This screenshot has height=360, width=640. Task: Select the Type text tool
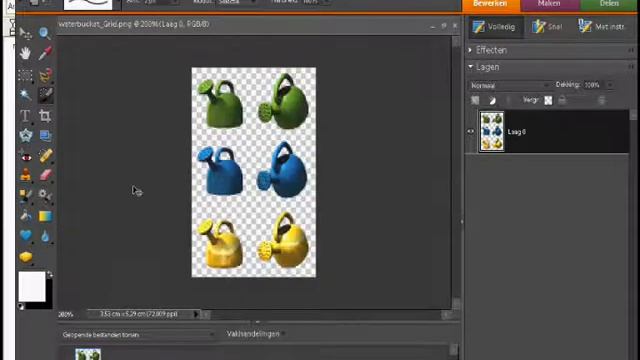click(25, 116)
